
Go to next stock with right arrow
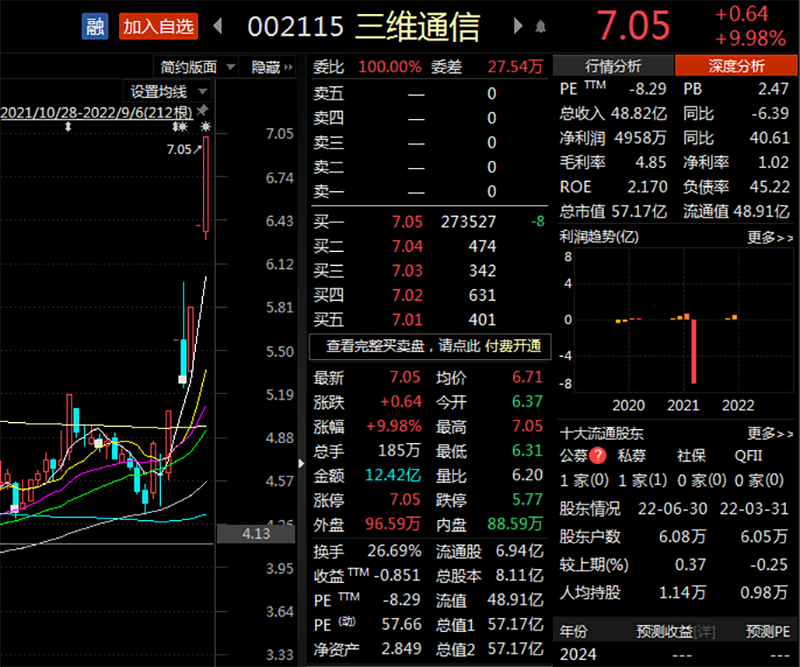(x=518, y=26)
